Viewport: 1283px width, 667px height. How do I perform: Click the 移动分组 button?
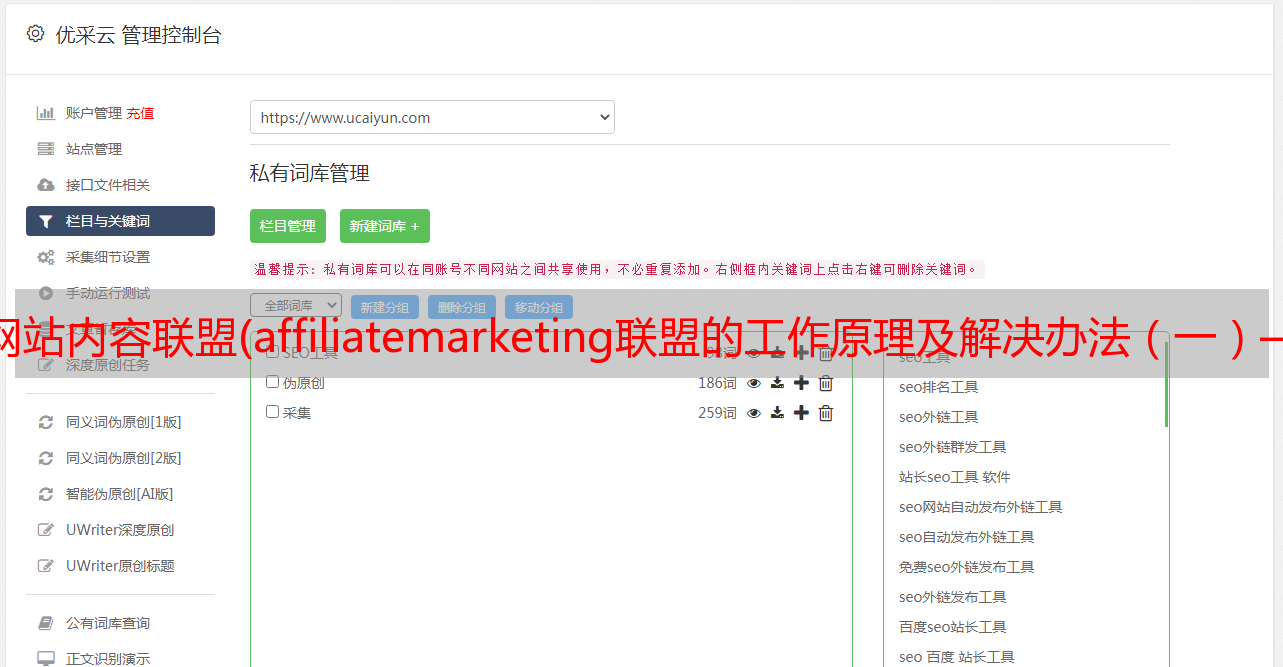coord(539,307)
